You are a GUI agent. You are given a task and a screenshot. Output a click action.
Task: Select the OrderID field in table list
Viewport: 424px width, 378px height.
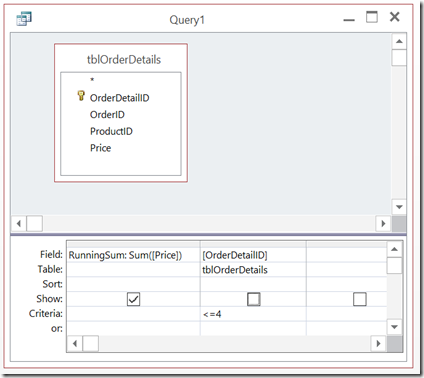tap(107, 115)
